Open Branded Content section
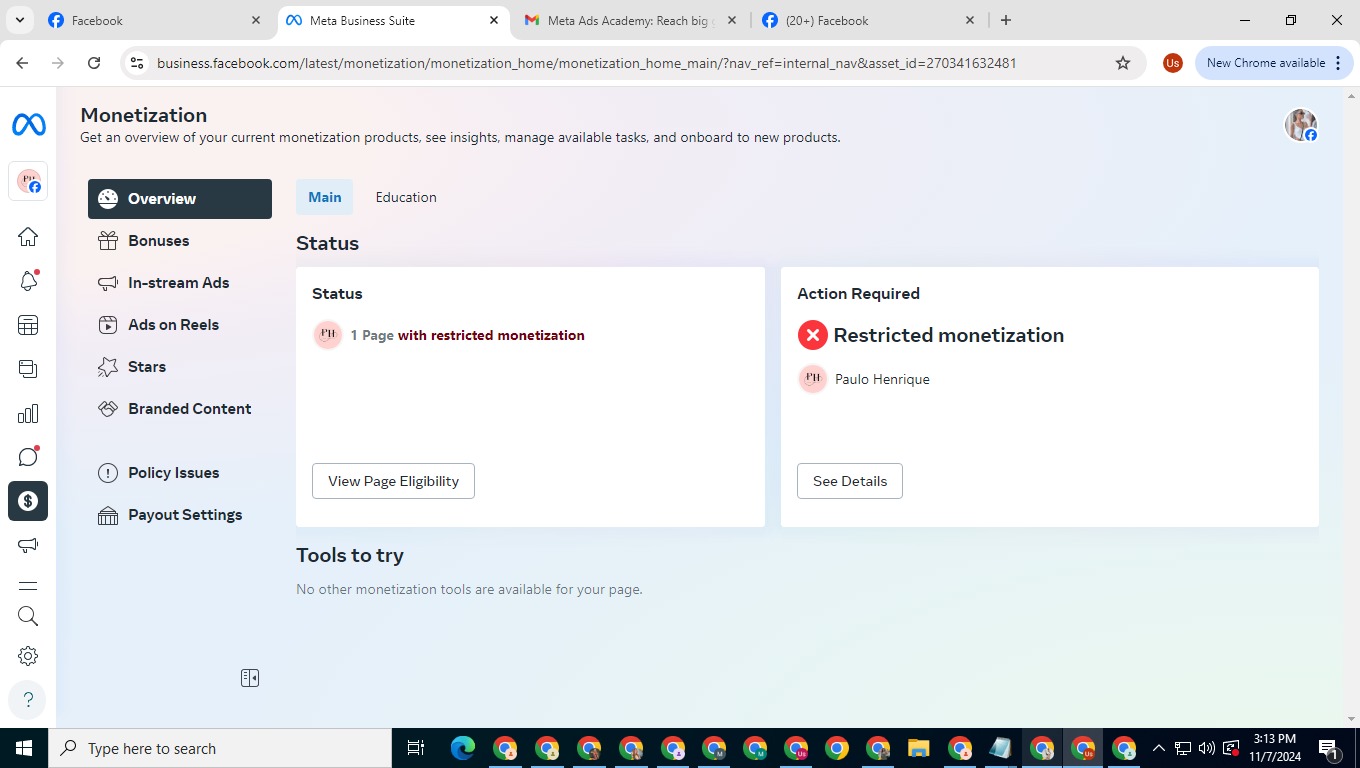Image resolution: width=1360 pixels, height=768 pixels. pos(180,408)
